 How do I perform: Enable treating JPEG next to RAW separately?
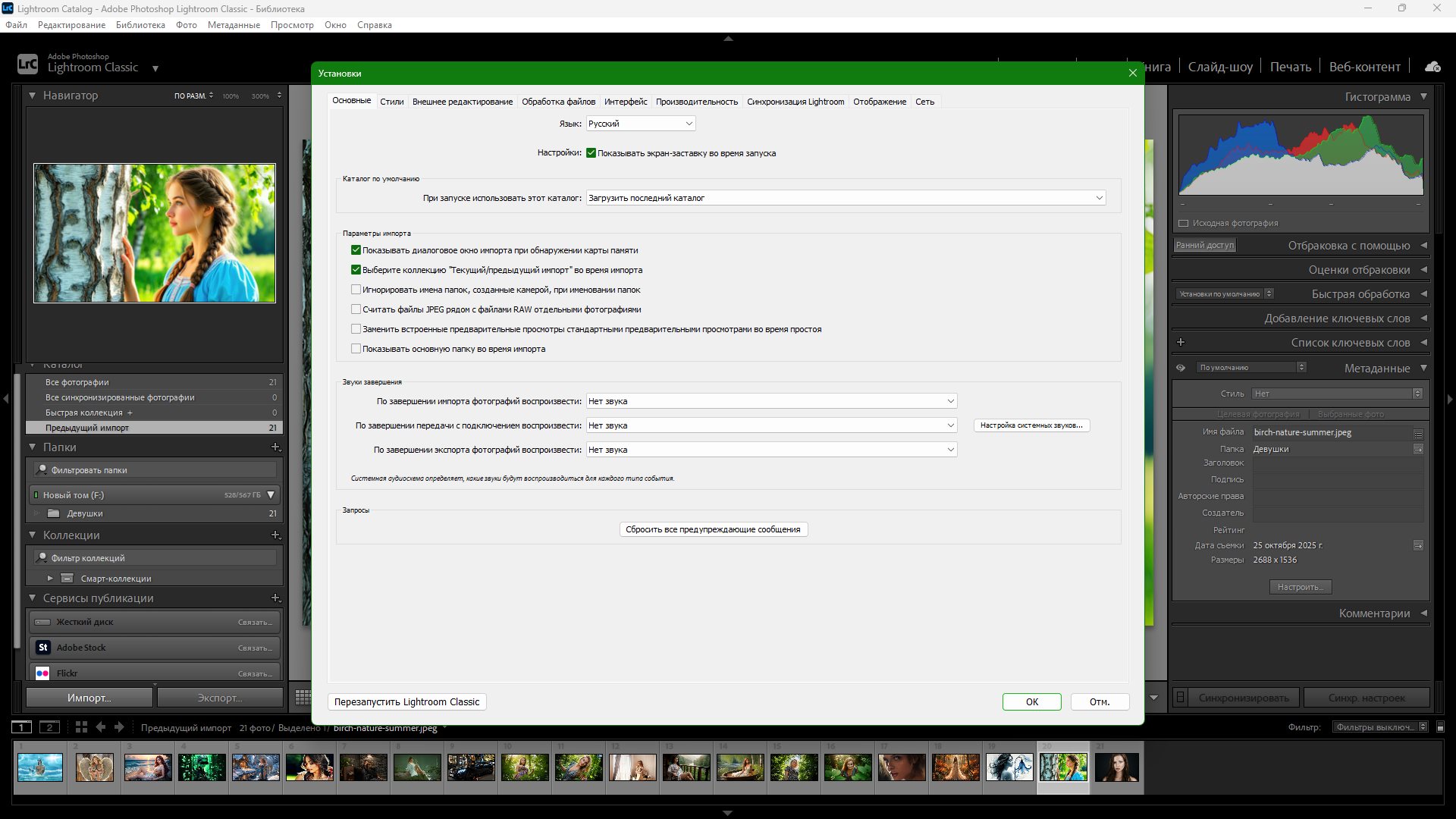[356, 309]
